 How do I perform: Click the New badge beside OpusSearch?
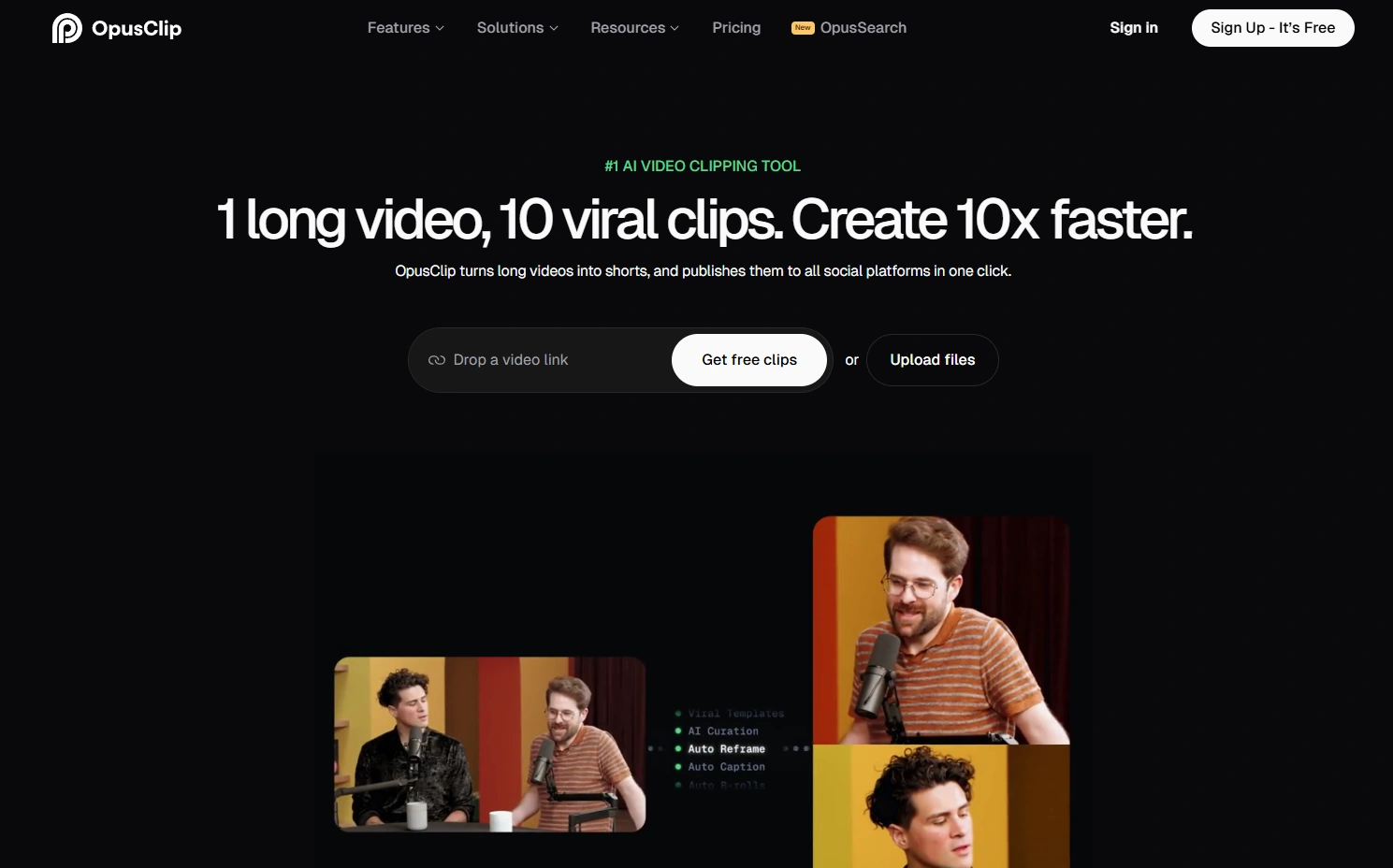click(803, 28)
